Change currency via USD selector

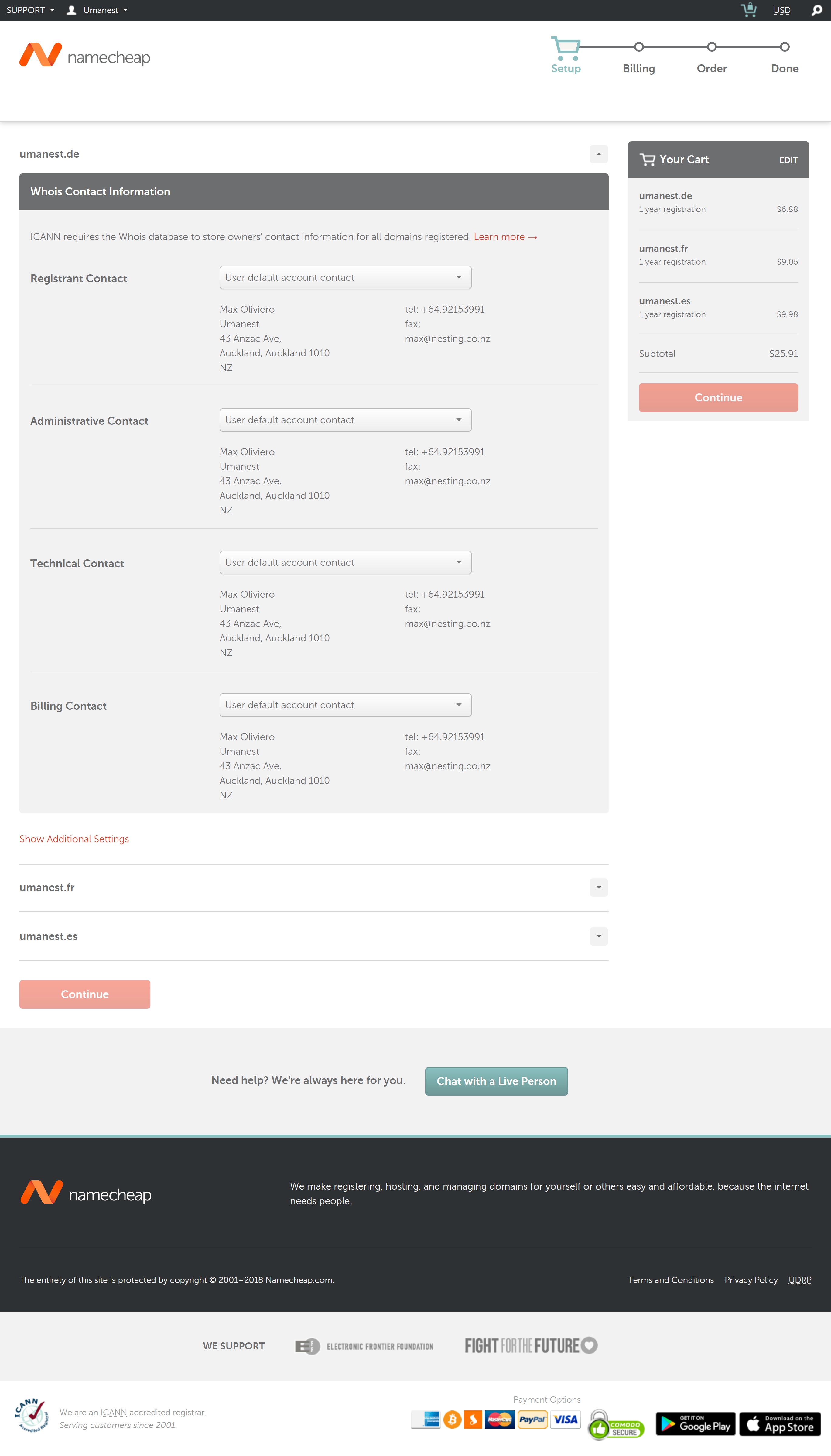click(x=781, y=10)
